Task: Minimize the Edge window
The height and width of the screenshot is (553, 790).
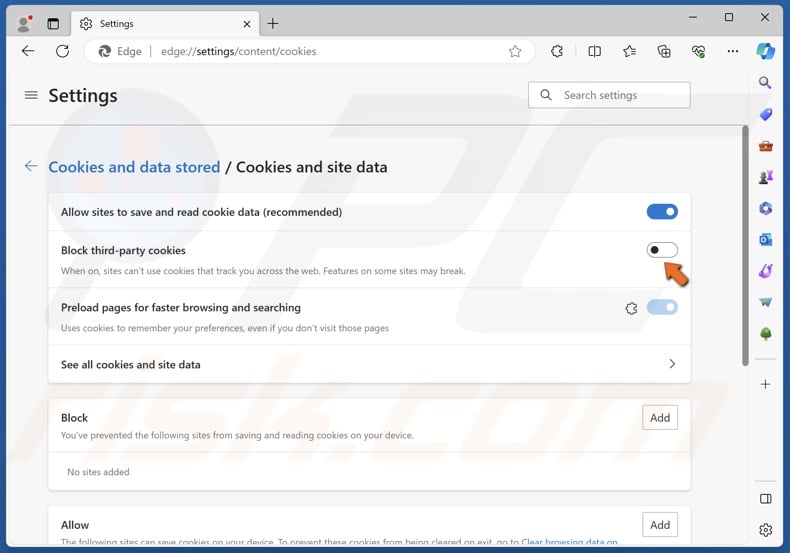Action: tap(693, 17)
